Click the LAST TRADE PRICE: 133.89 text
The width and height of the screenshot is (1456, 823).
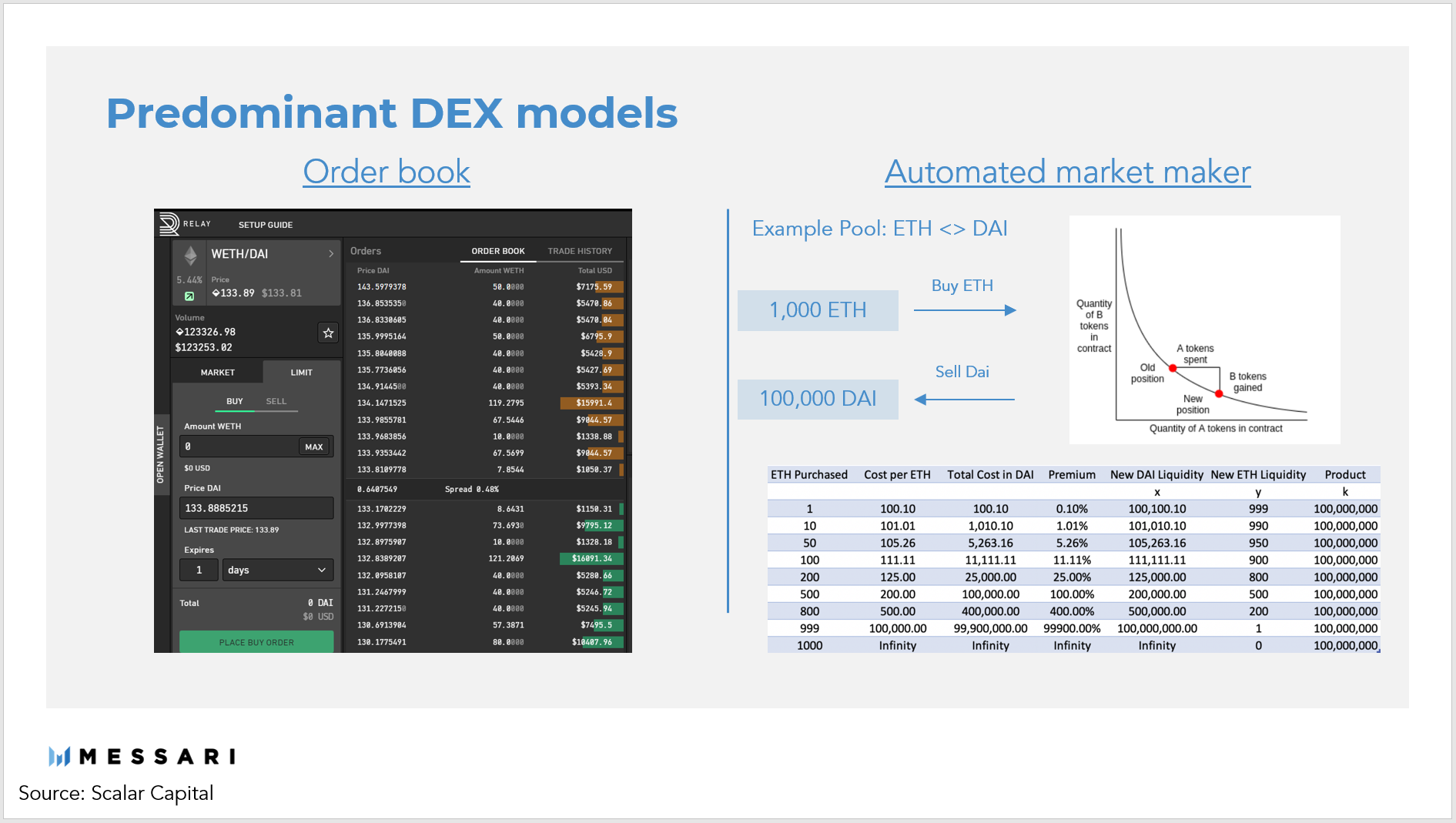click(x=232, y=530)
